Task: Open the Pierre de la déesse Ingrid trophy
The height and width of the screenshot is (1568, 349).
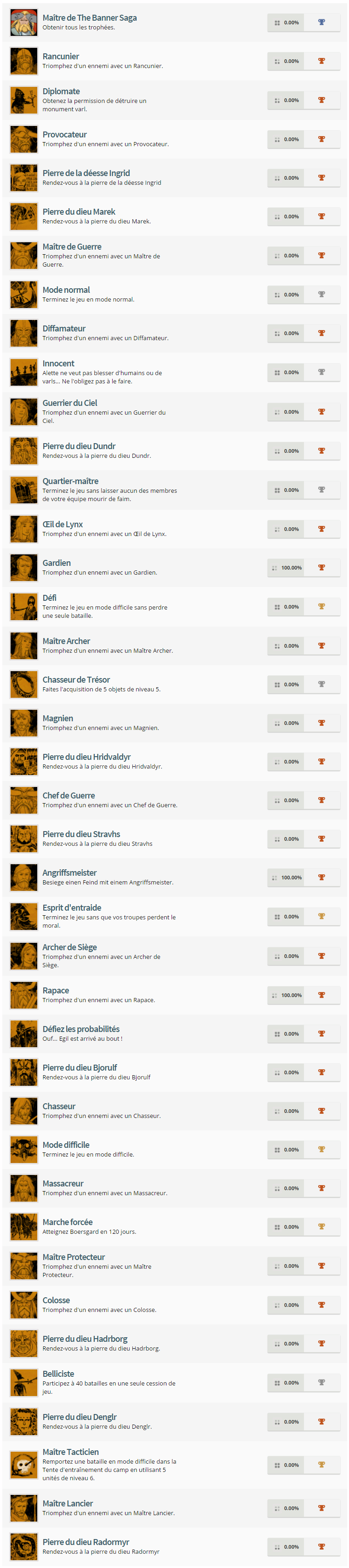Action: coord(86,173)
